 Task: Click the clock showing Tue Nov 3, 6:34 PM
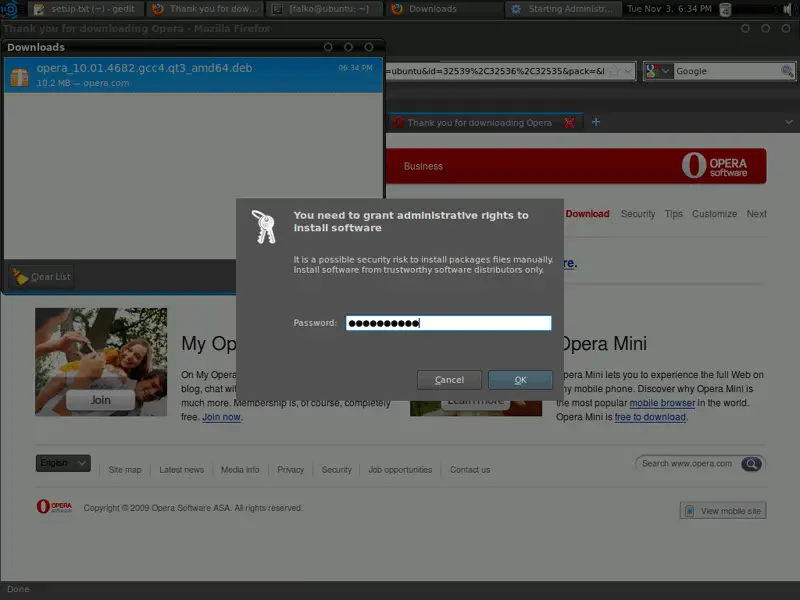coord(669,9)
